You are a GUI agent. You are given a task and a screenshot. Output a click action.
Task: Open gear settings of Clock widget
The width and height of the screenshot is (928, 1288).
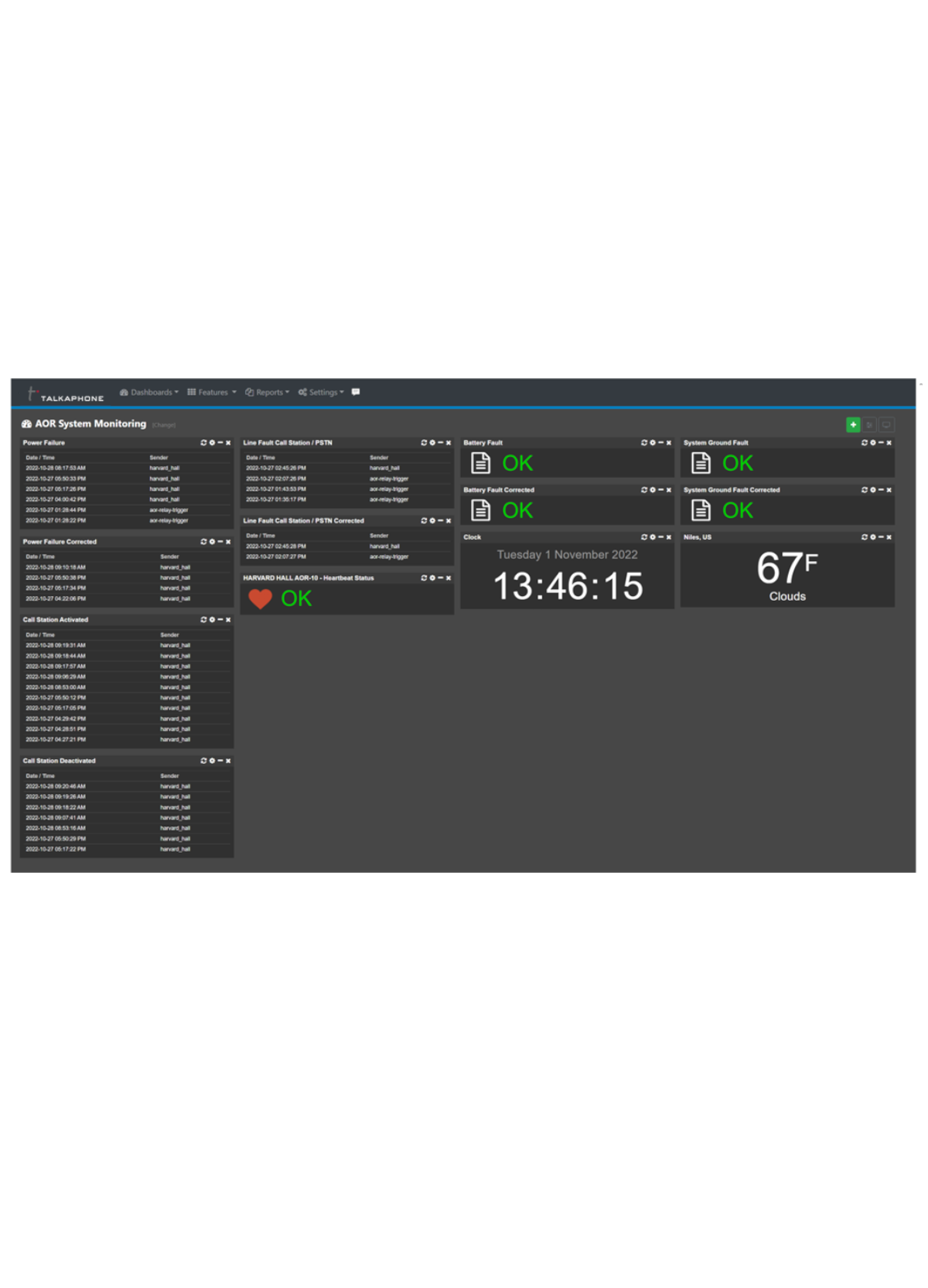click(x=653, y=537)
